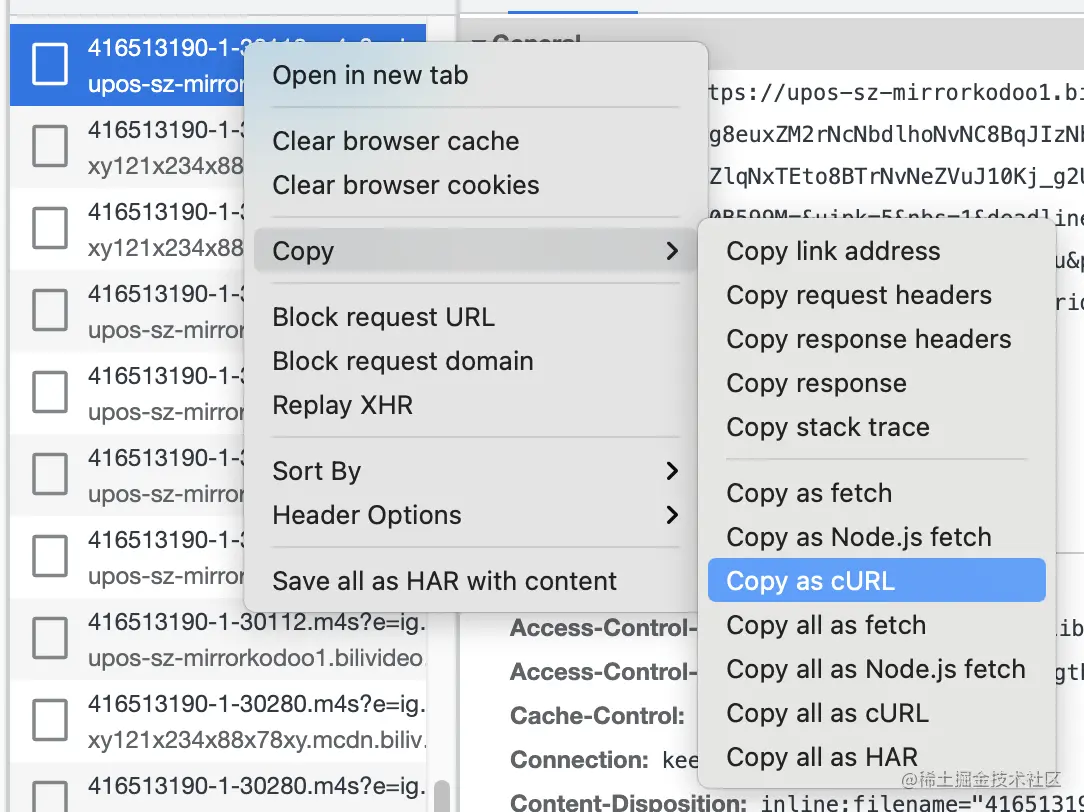The height and width of the screenshot is (812, 1084).
Task: Choose the highlighted Copy as cURL
Action: [877, 580]
